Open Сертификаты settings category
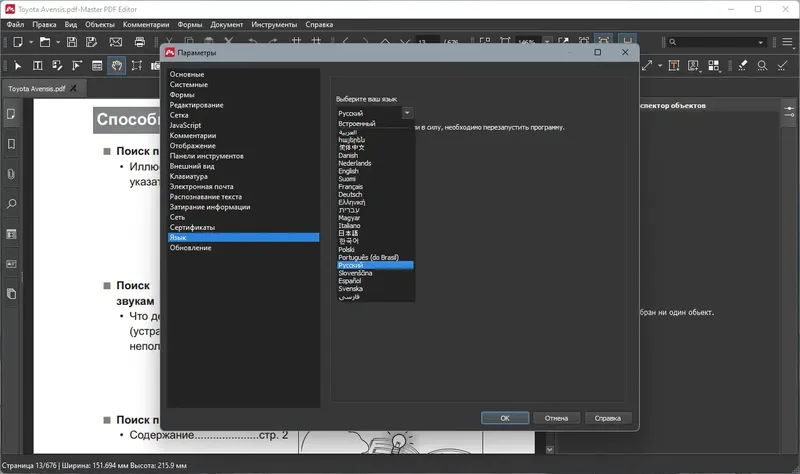 click(192, 228)
